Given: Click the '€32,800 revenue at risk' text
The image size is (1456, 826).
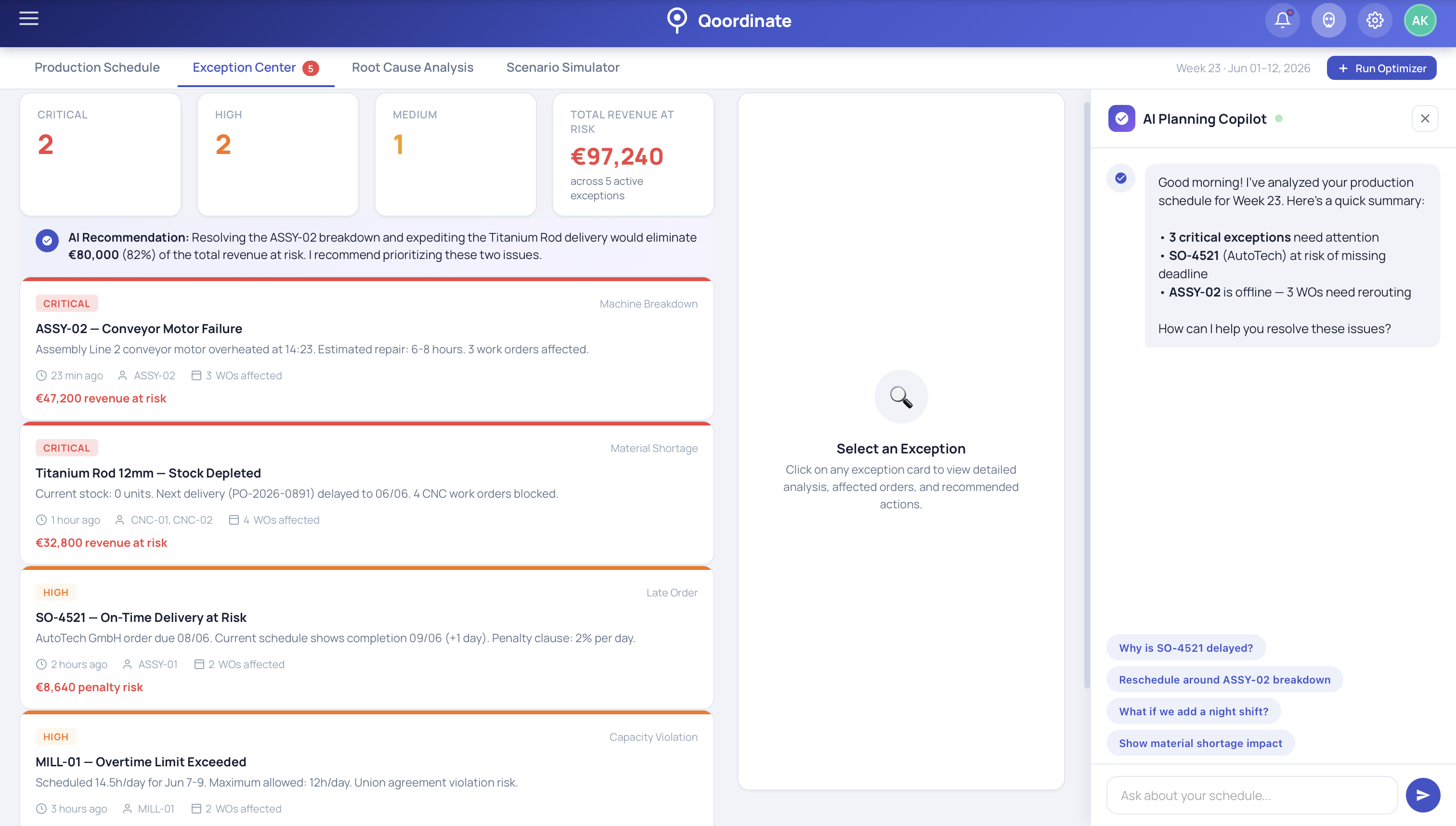Looking at the screenshot, I should 102,542.
